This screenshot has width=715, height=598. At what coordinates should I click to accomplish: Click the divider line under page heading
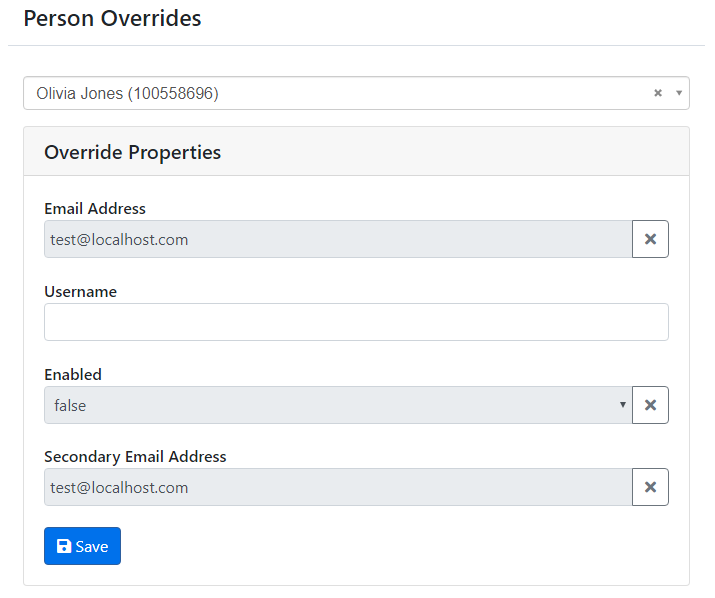pyautogui.click(x=356, y=45)
